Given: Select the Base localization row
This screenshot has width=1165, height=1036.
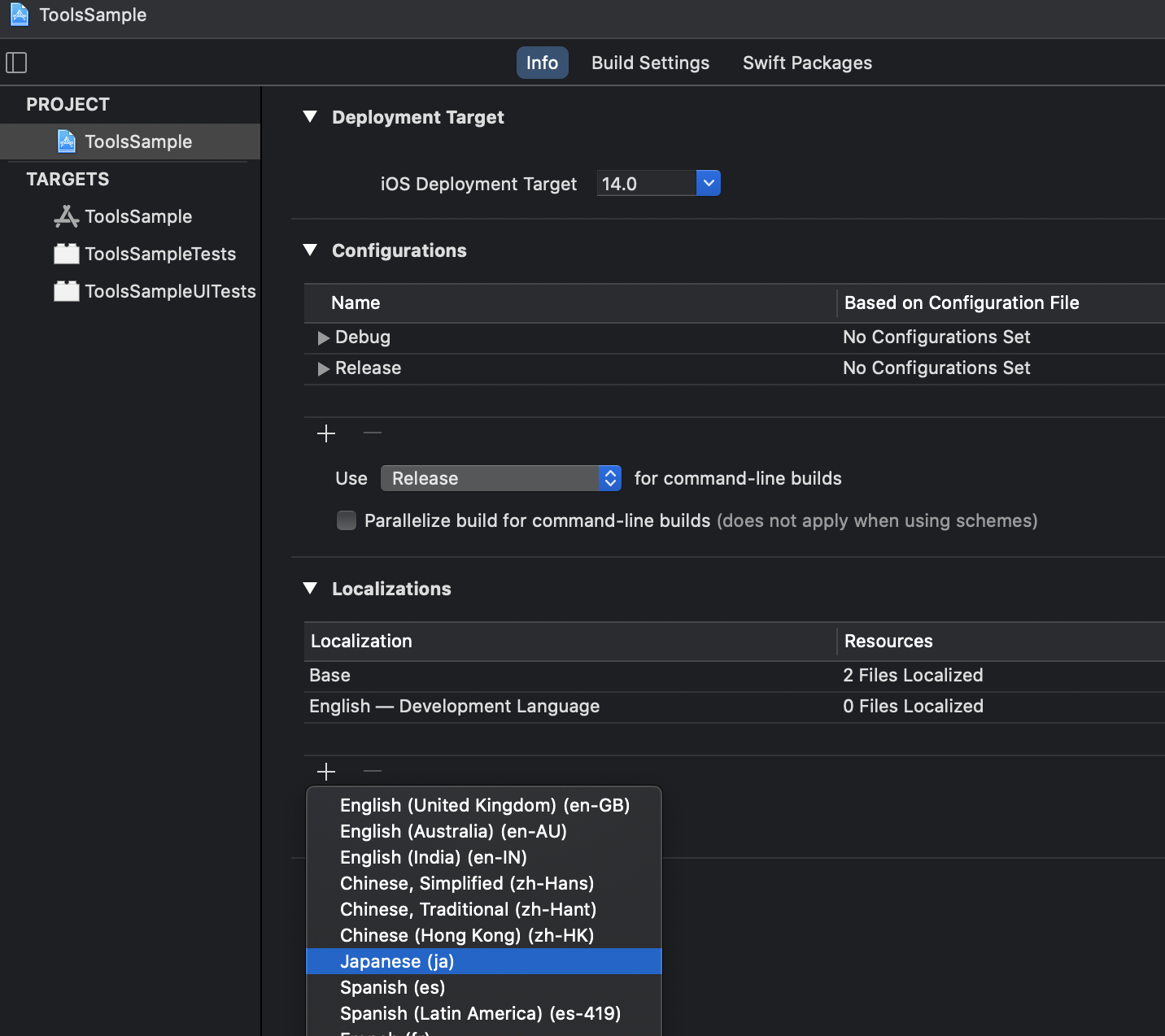Looking at the screenshot, I should click(329, 675).
